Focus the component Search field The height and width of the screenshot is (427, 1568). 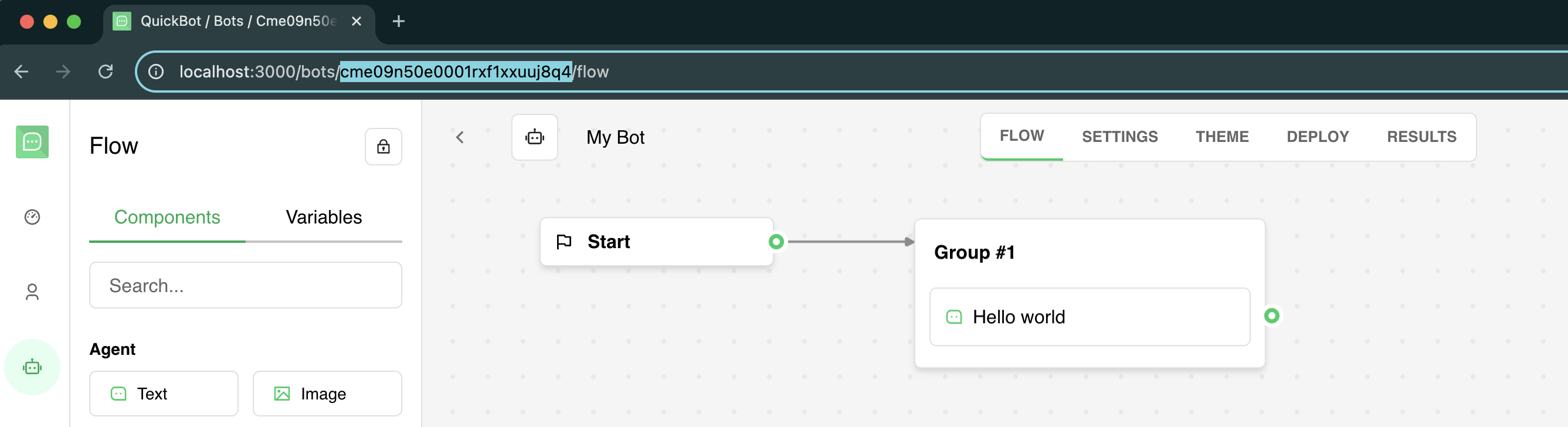pyautogui.click(x=245, y=286)
